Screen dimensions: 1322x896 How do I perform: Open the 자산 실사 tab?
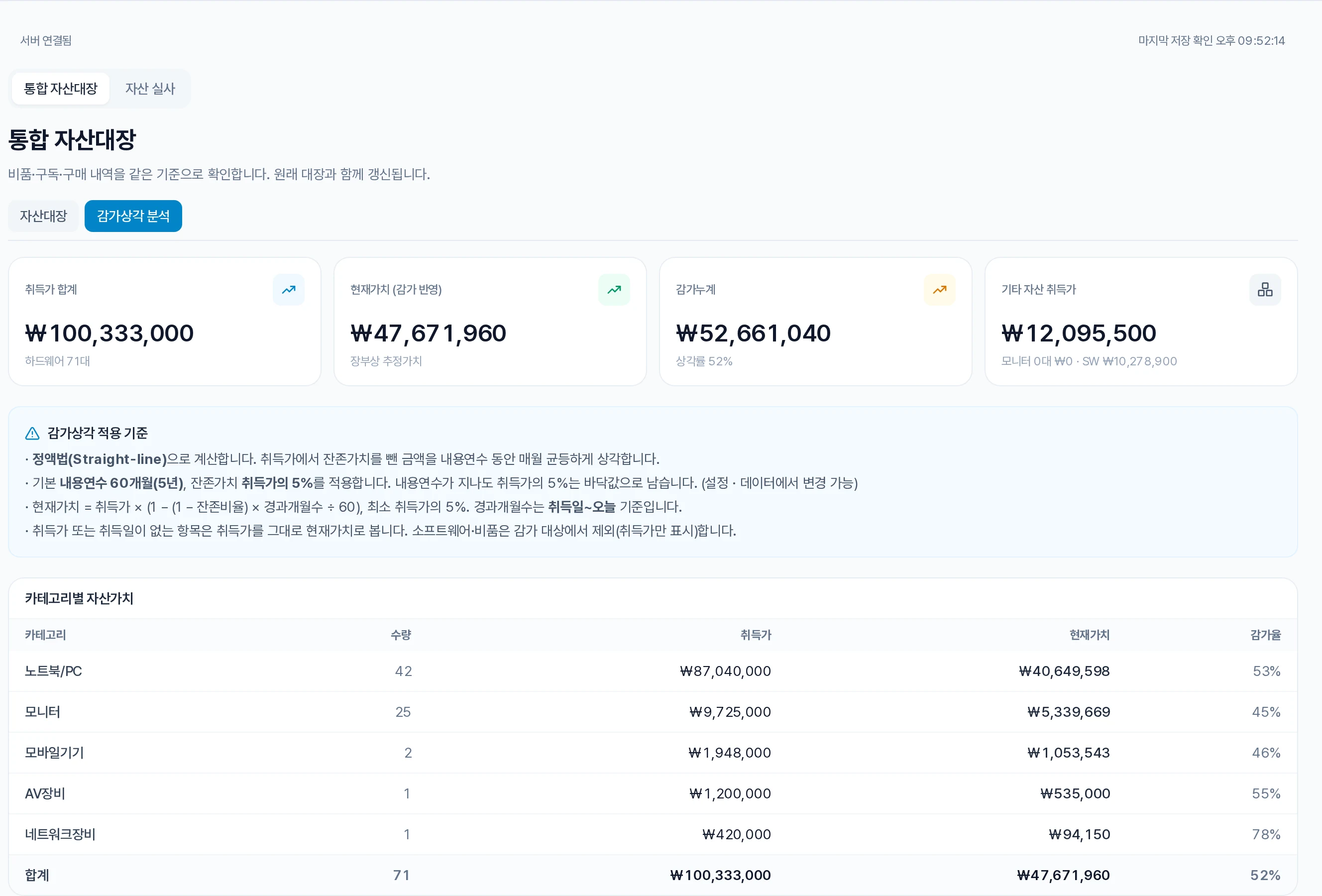[x=150, y=89]
